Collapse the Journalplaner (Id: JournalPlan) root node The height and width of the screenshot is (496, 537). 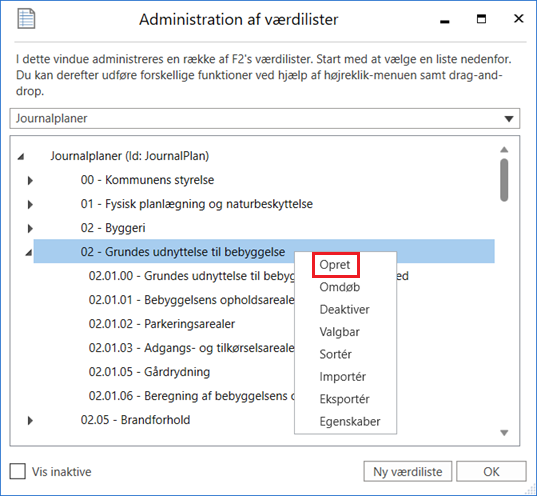click(21, 157)
